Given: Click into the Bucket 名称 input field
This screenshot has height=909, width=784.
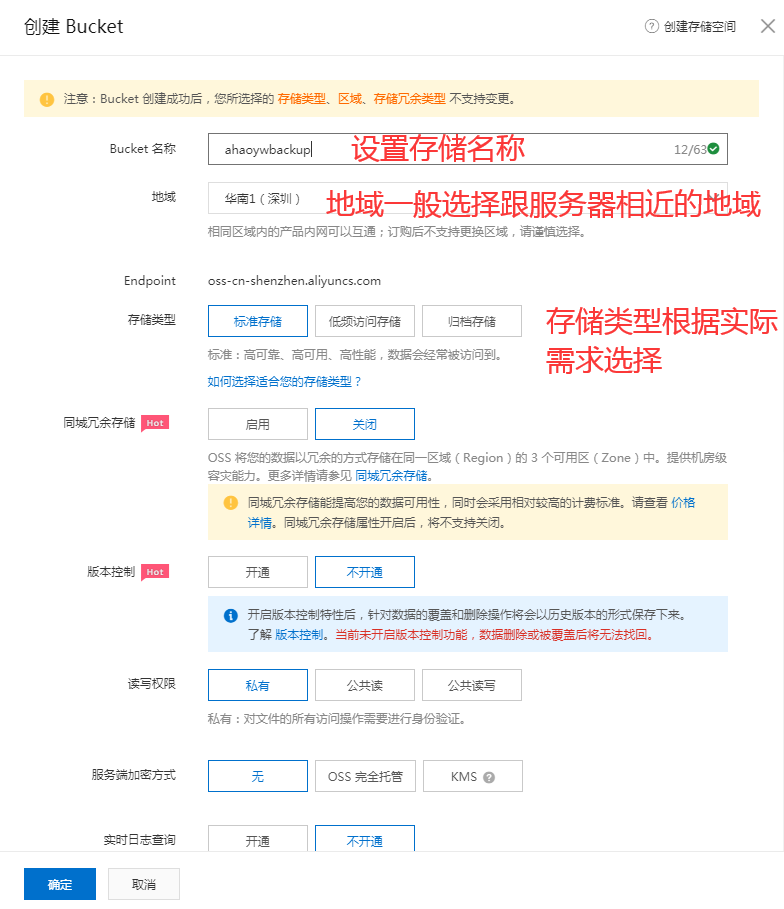Looking at the screenshot, I should click(440, 149).
